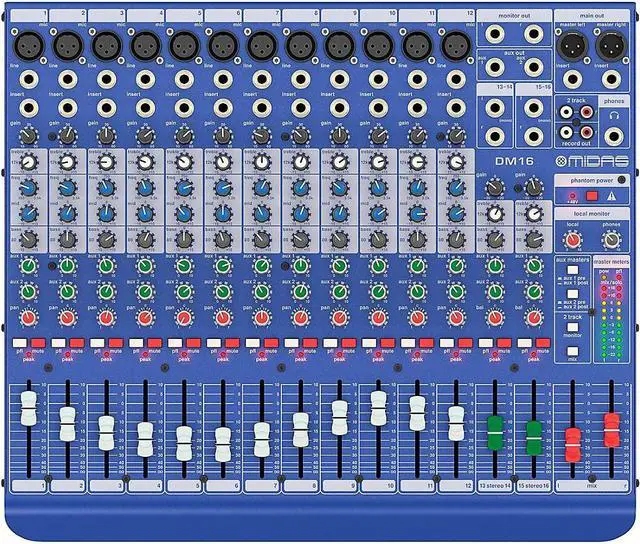Click the main out left insert jack
The image size is (640, 544).
(573, 79)
